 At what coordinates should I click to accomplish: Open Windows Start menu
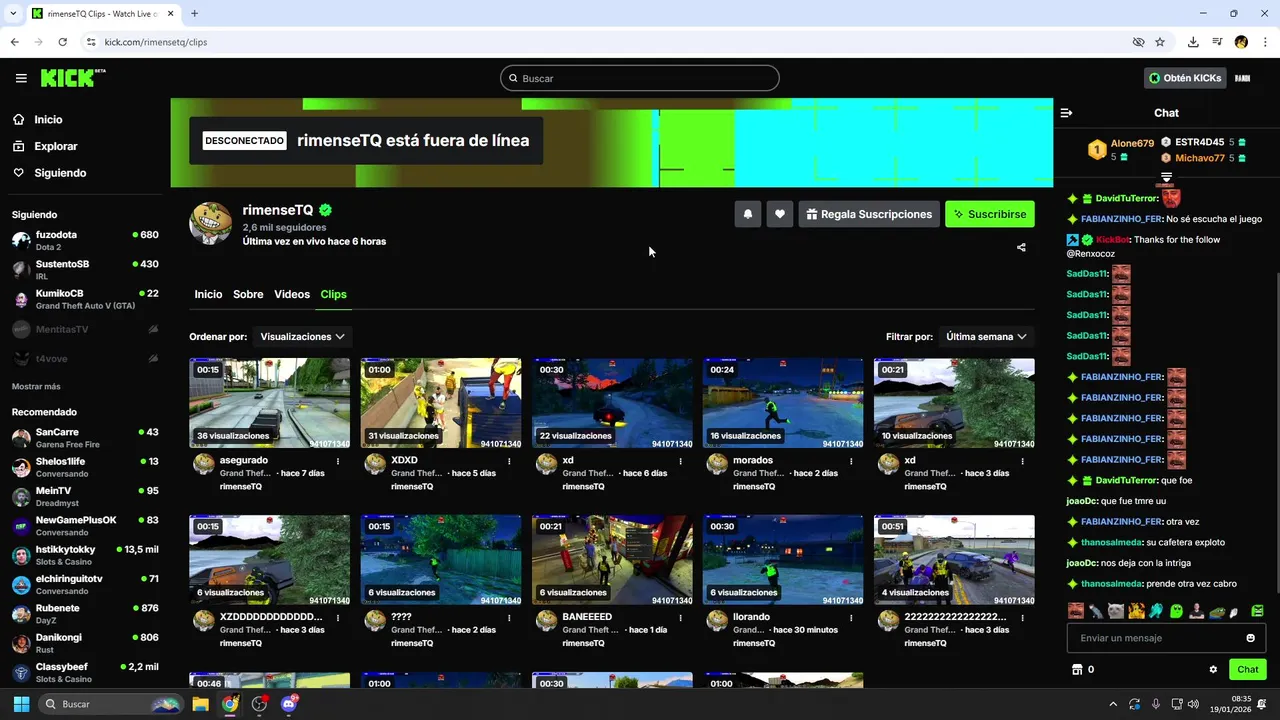pyautogui.click(x=21, y=704)
